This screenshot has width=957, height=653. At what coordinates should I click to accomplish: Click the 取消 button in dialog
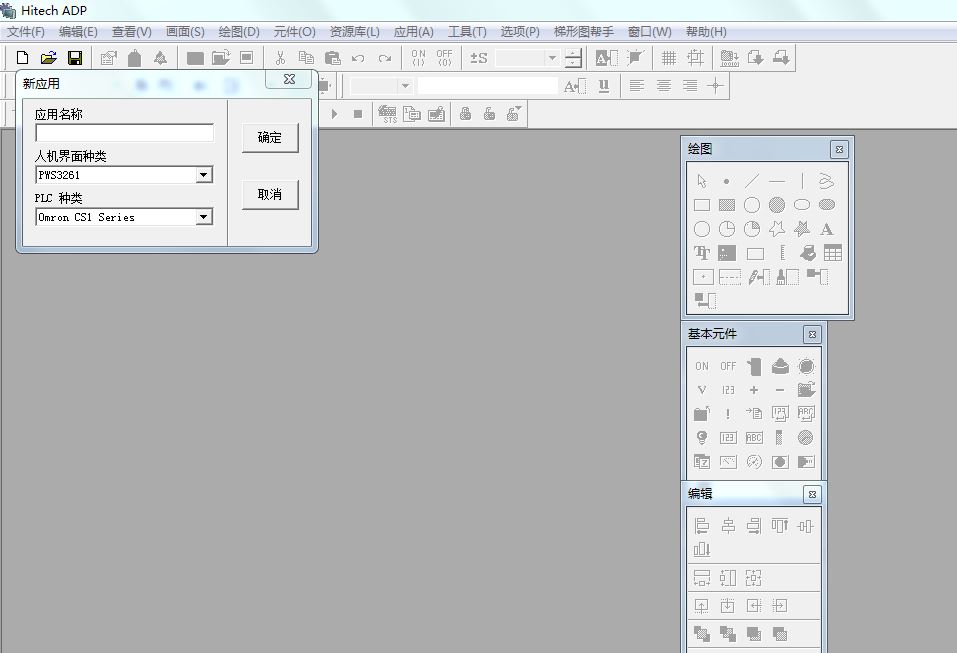pyautogui.click(x=270, y=194)
